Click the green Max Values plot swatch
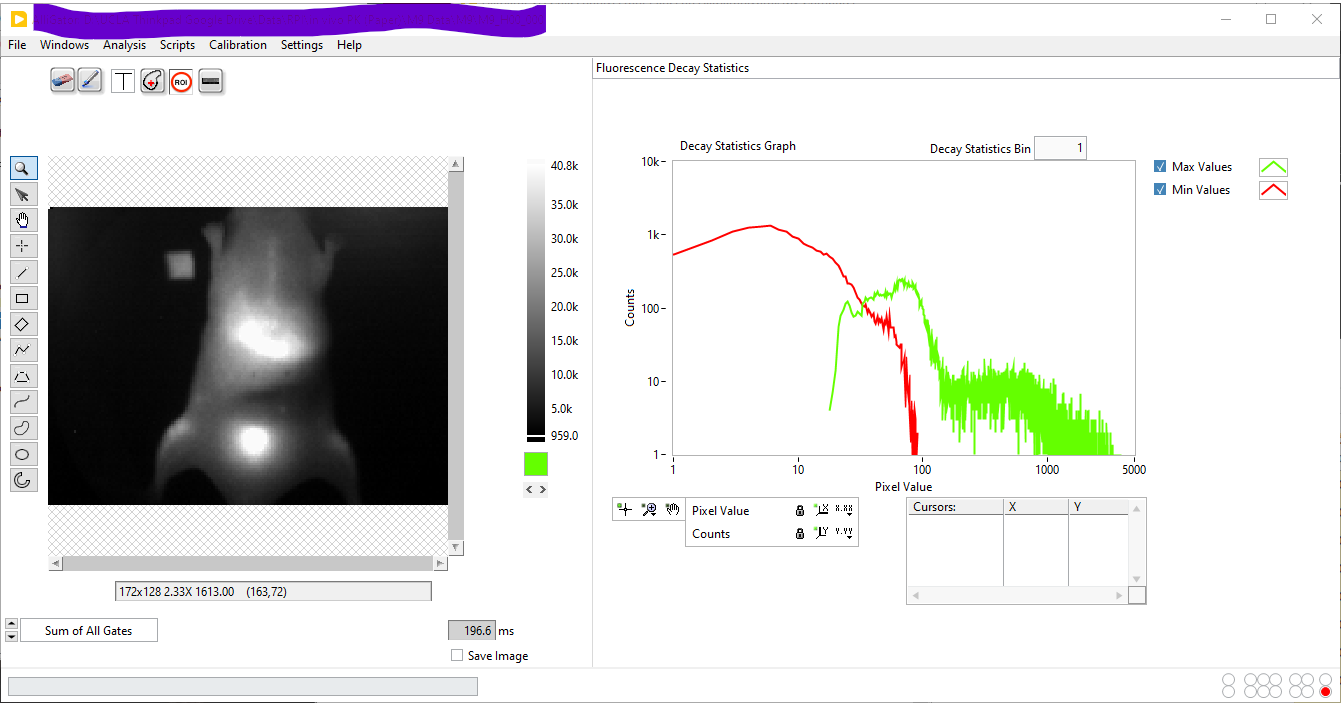Image resolution: width=1341 pixels, height=703 pixels. (x=1273, y=167)
